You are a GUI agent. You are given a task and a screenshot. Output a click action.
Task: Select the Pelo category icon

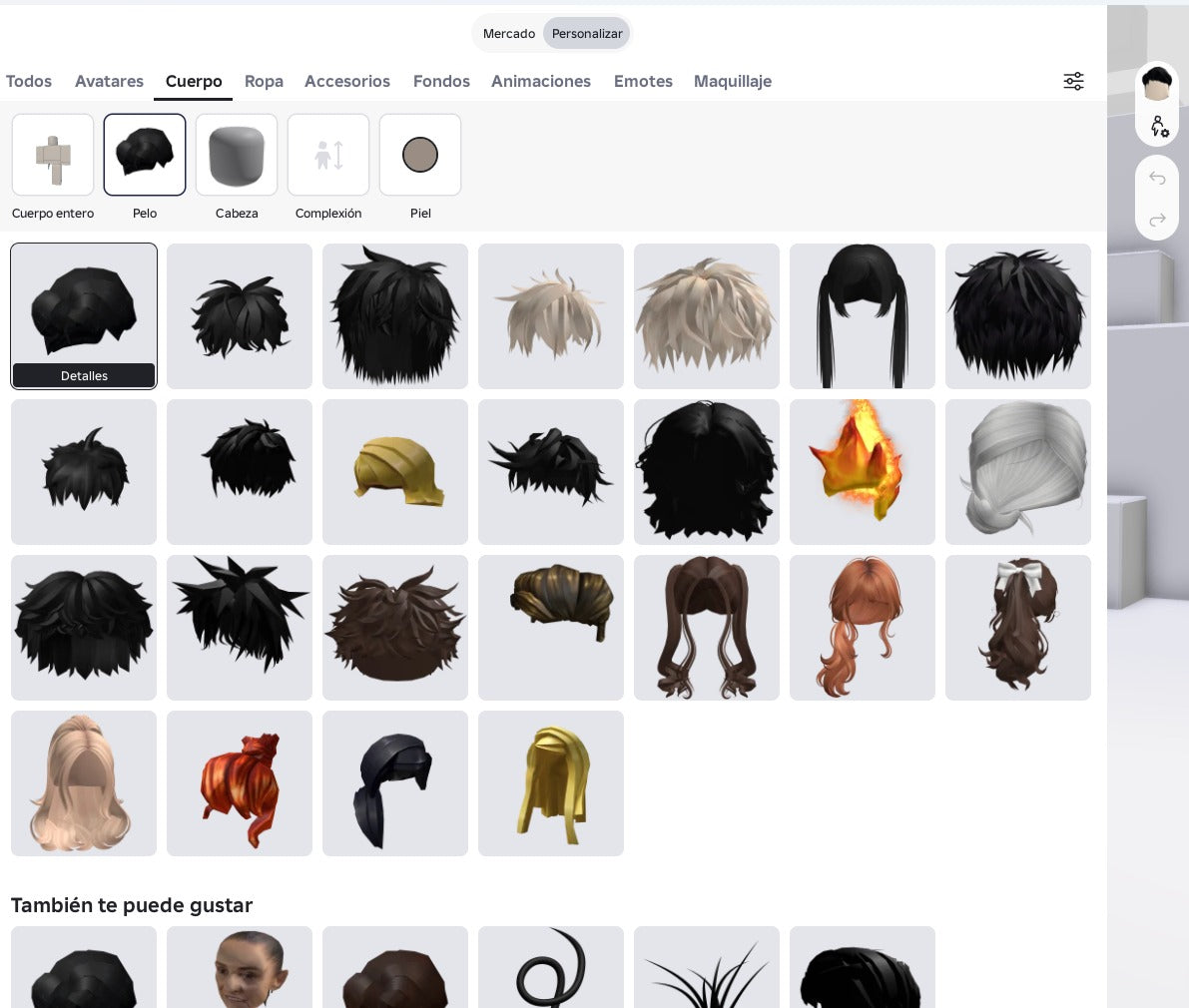pyautogui.click(x=144, y=155)
